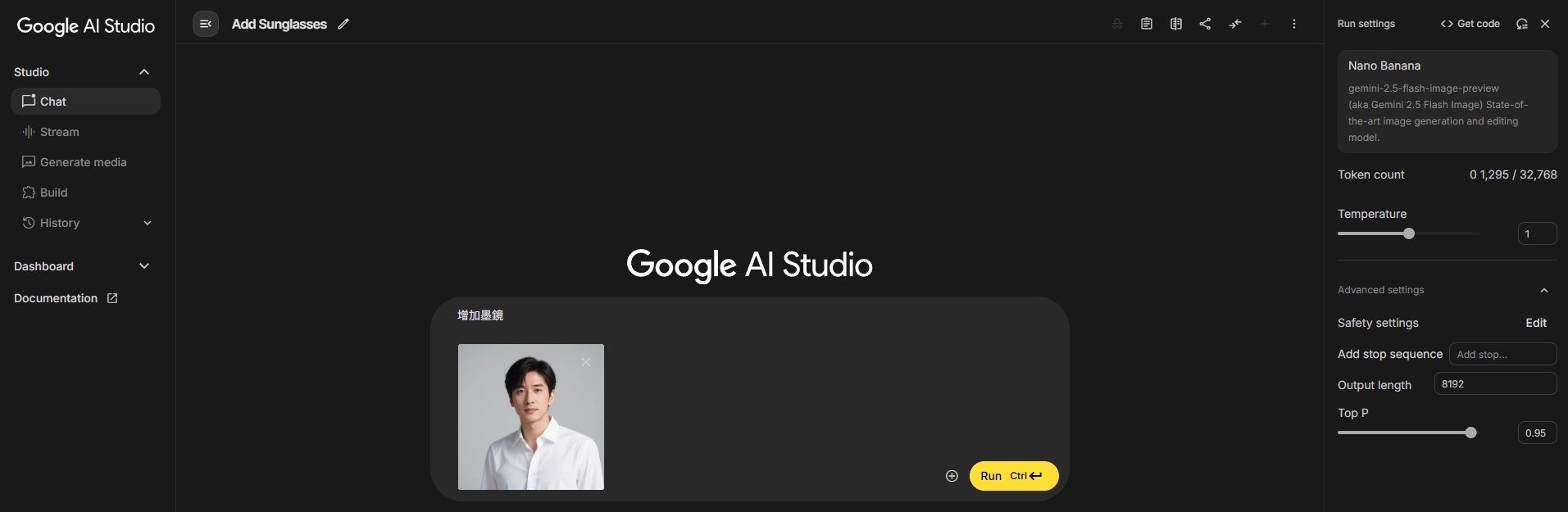Collapse Advanced settings section
The width and height of the screenshot is (1568, 512).
point(1543,290)
